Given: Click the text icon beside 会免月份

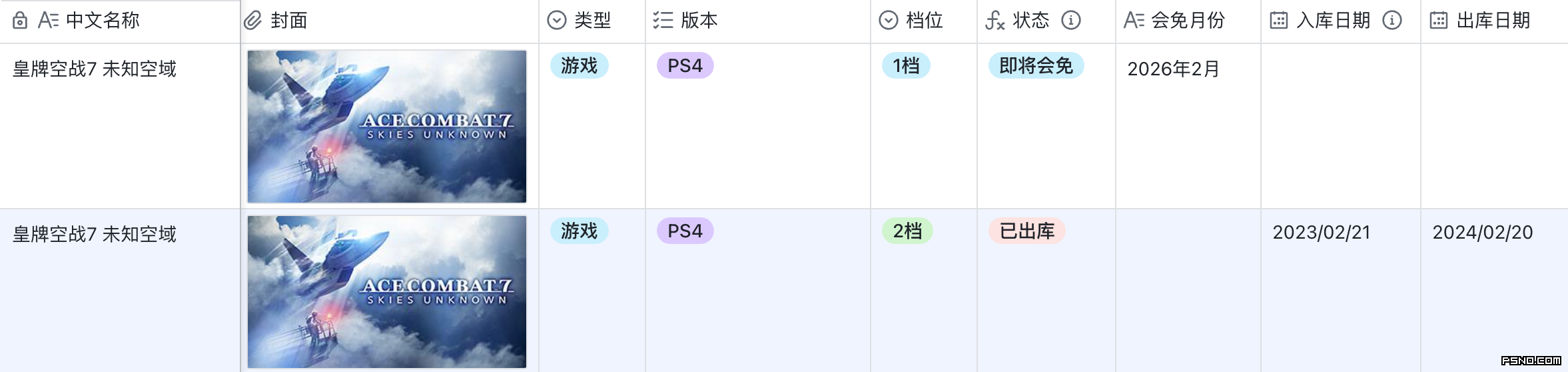Looking at the screenshot, I should click(x=1134, y=21).
